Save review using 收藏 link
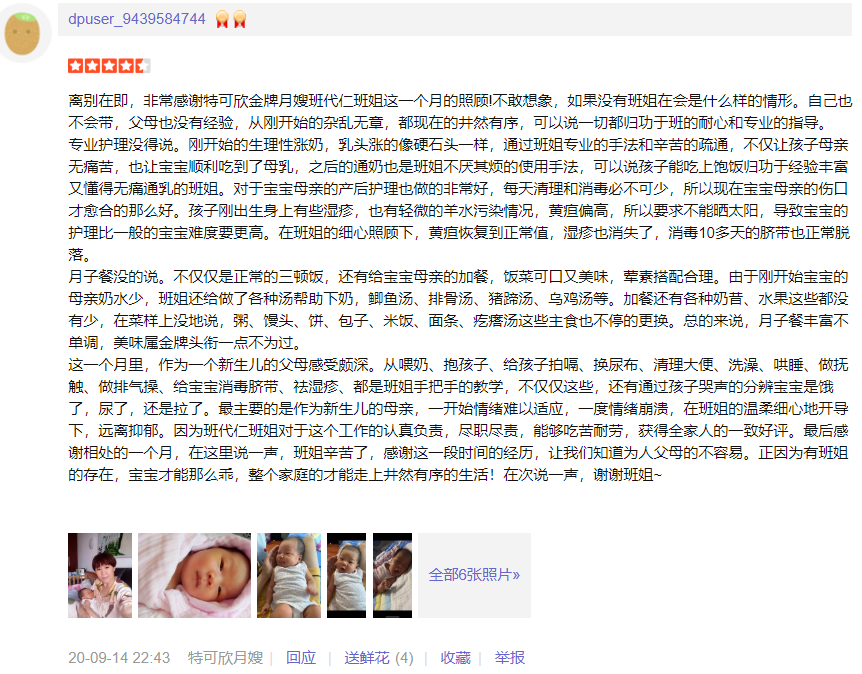This screenshot has height=674, width=862. pyautogui.click(x=456, y=658)
